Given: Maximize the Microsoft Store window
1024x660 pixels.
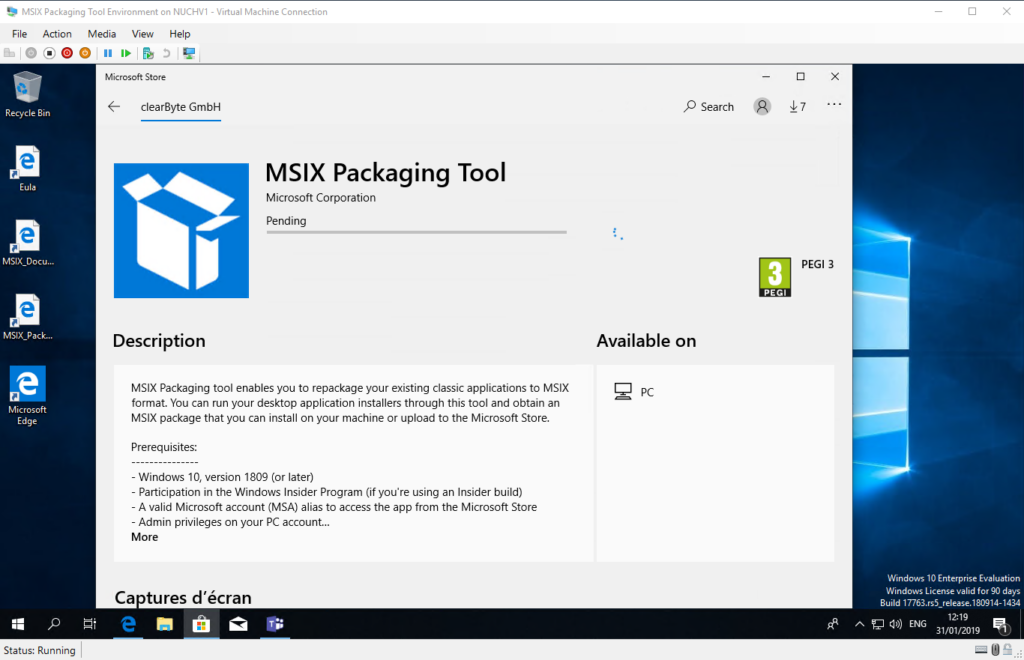Looking at the screenshot, I should (801, 76).
